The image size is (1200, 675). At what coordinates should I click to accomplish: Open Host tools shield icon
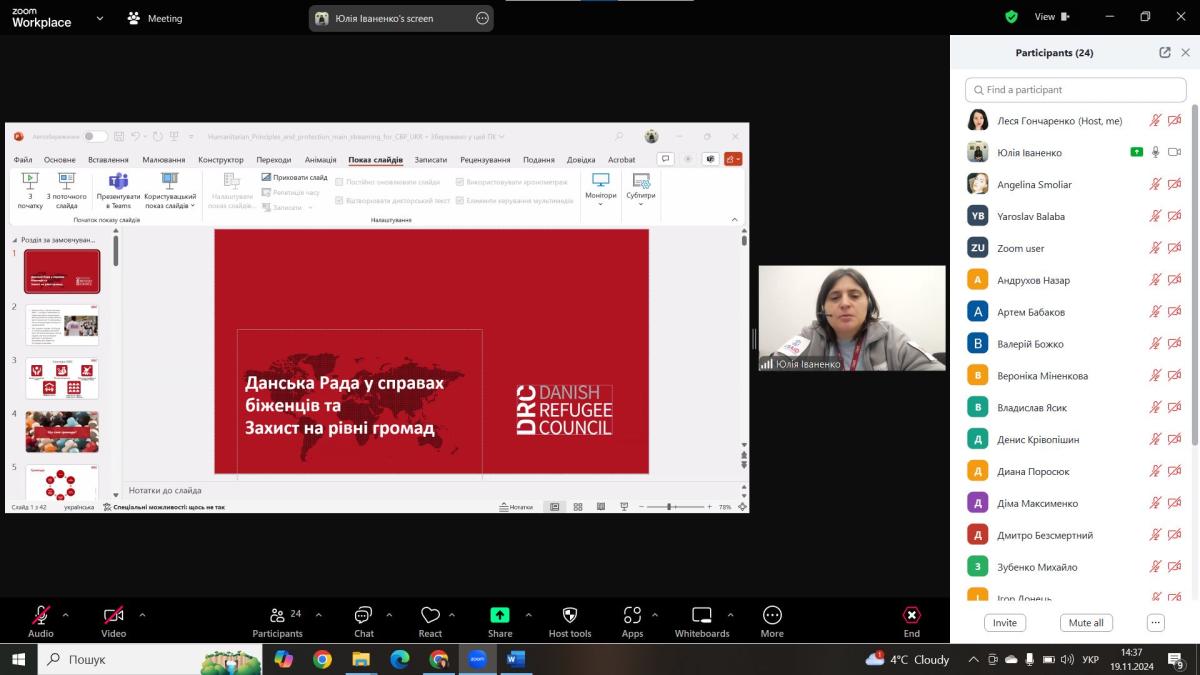pos(570,615)
